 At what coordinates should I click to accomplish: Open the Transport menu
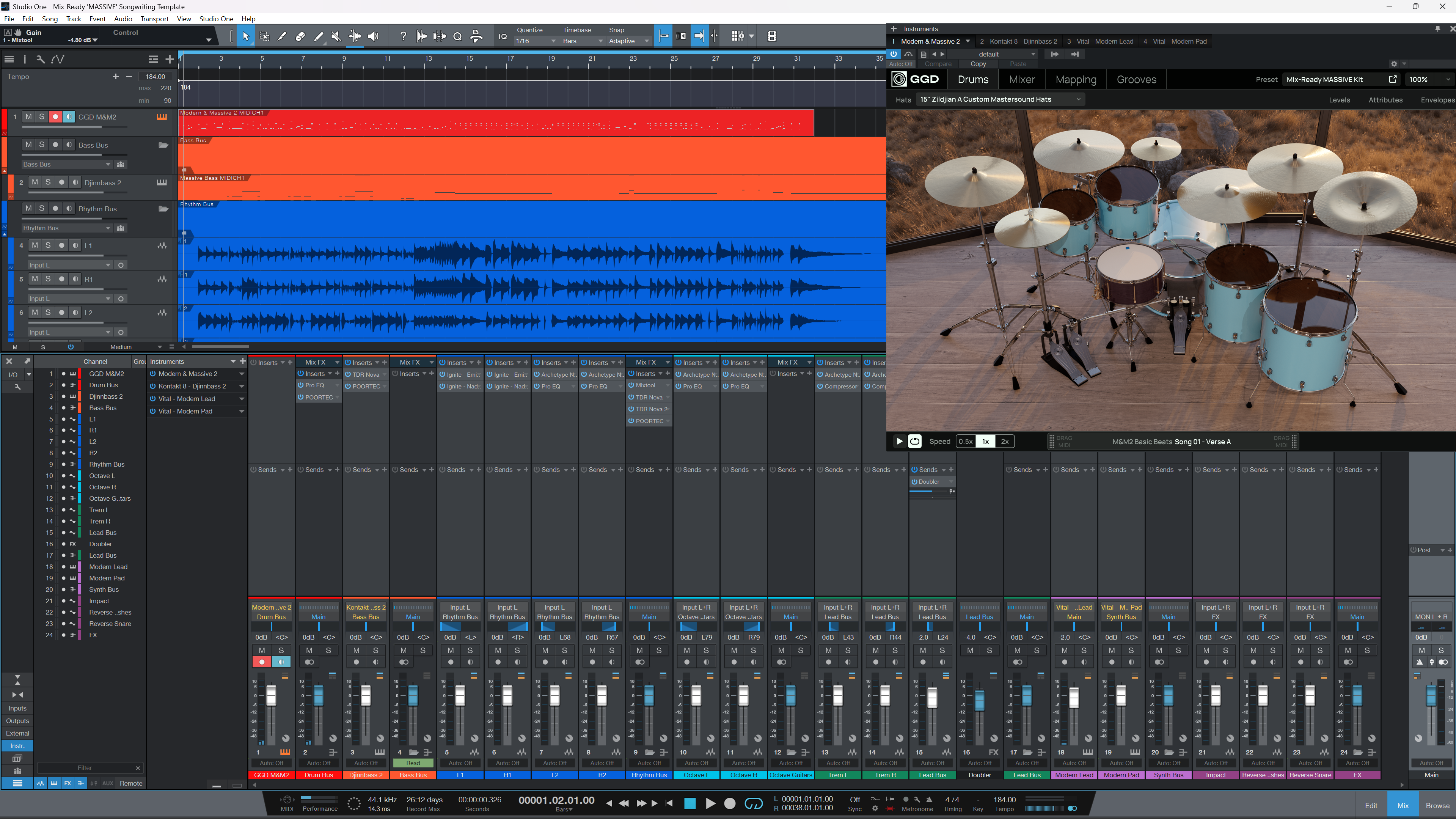click(x=154, y=19)
